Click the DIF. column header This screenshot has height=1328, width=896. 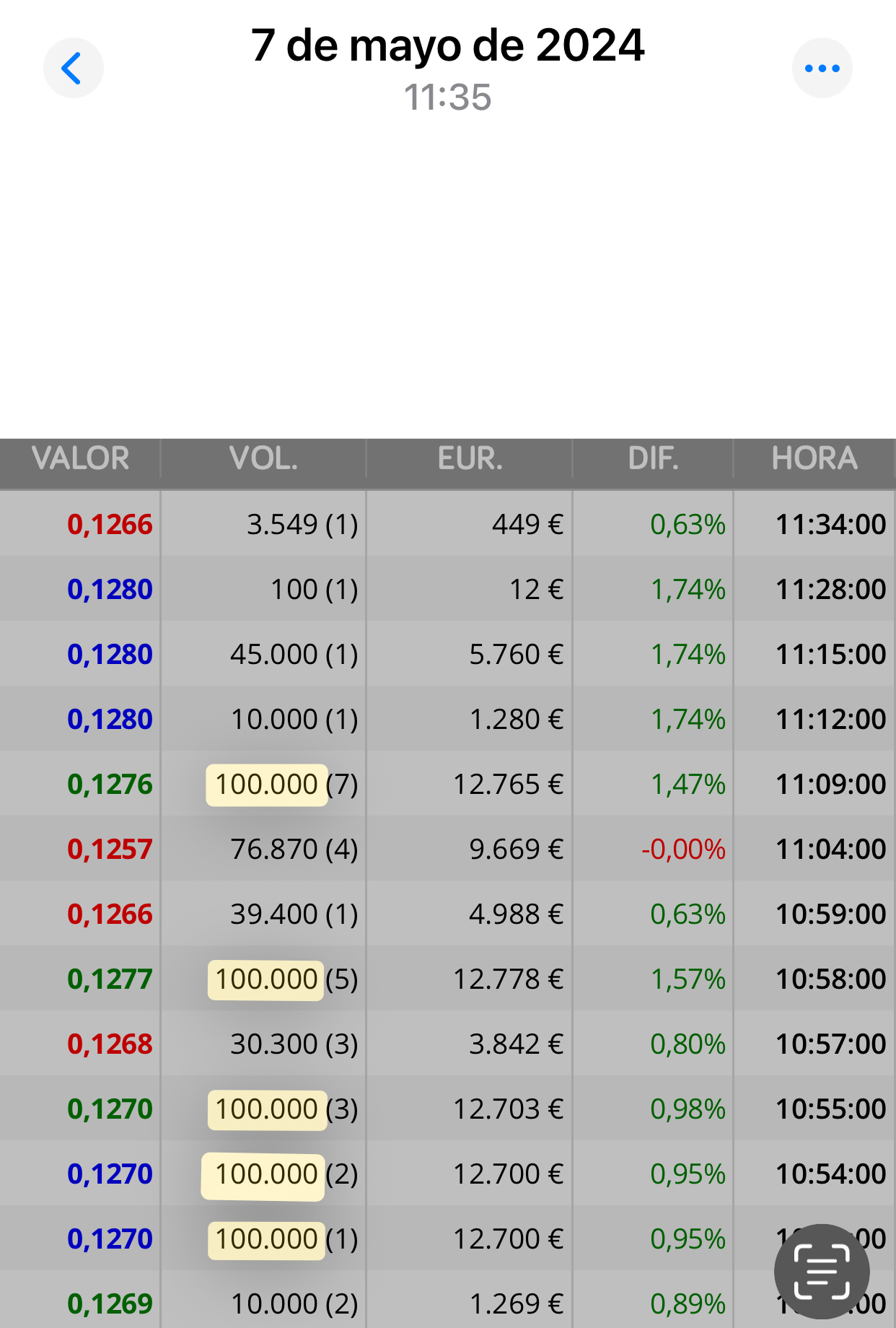(x=654, y=459)
